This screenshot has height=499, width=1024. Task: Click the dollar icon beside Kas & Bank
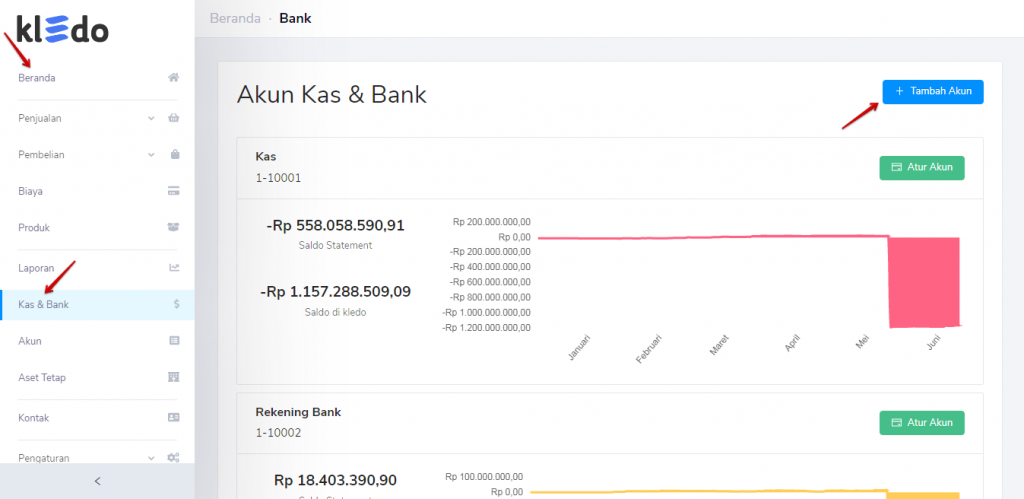(176, 304)
